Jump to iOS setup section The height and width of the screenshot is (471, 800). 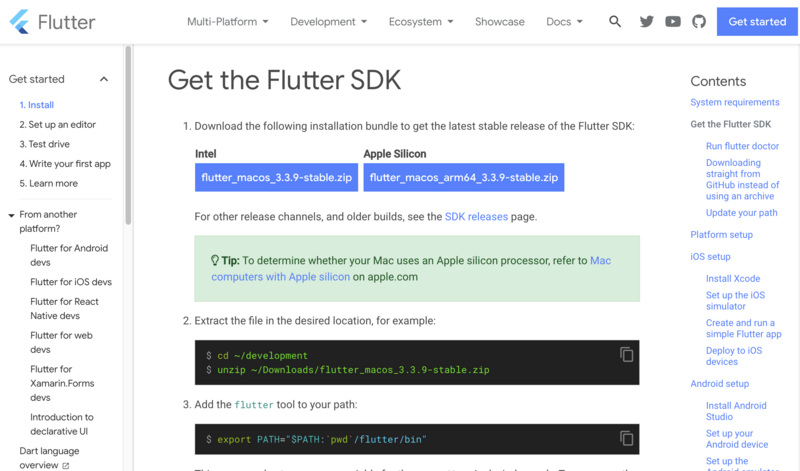pos(710,257)
